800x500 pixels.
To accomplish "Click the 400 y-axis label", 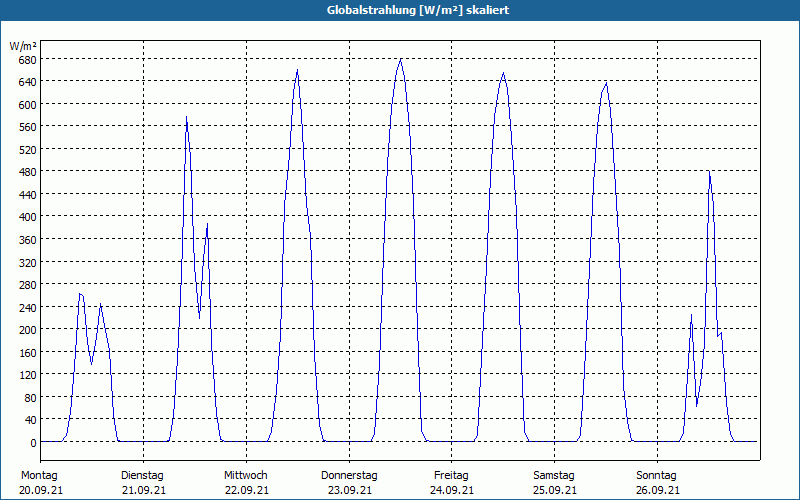I will 27,217.
